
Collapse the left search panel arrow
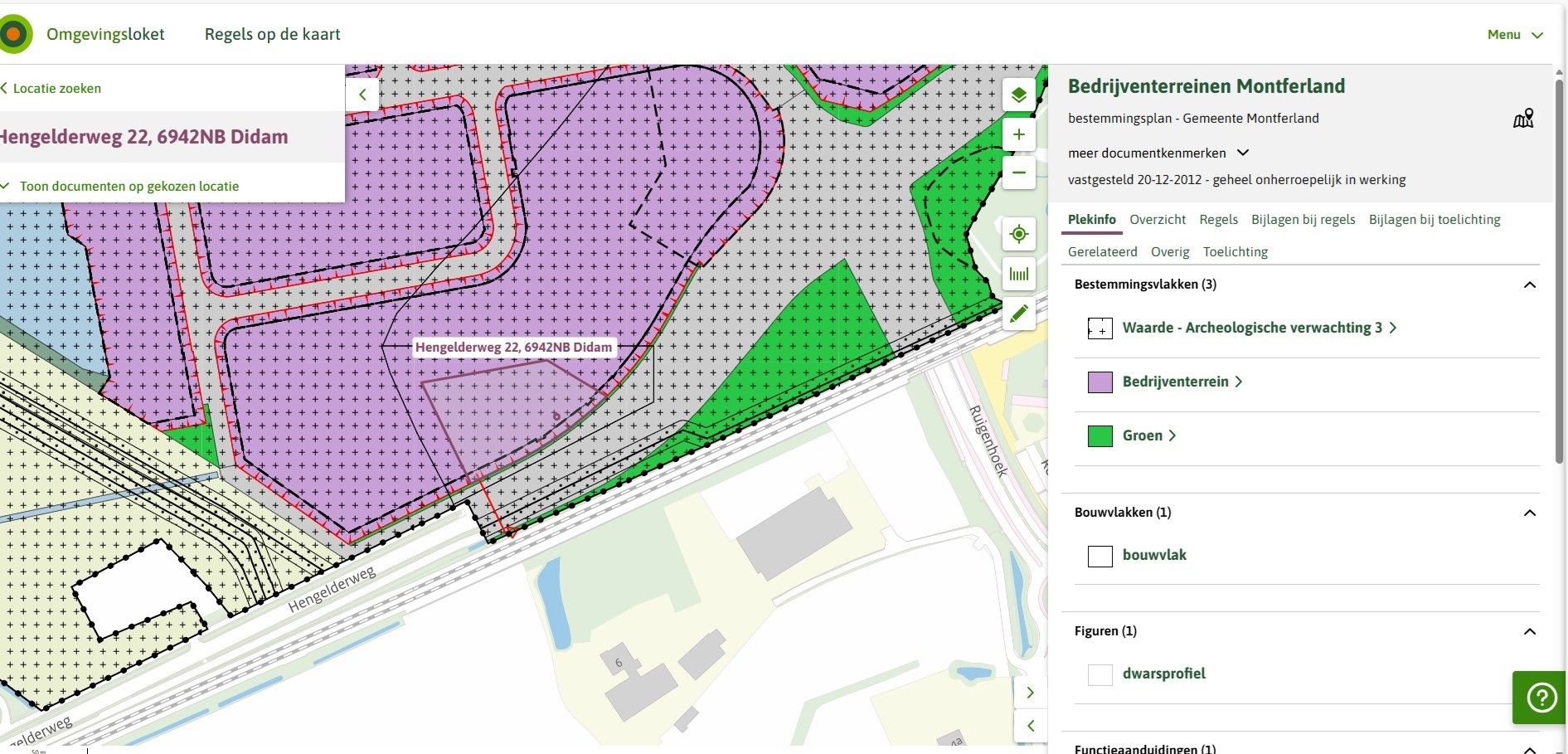point(362,95)
